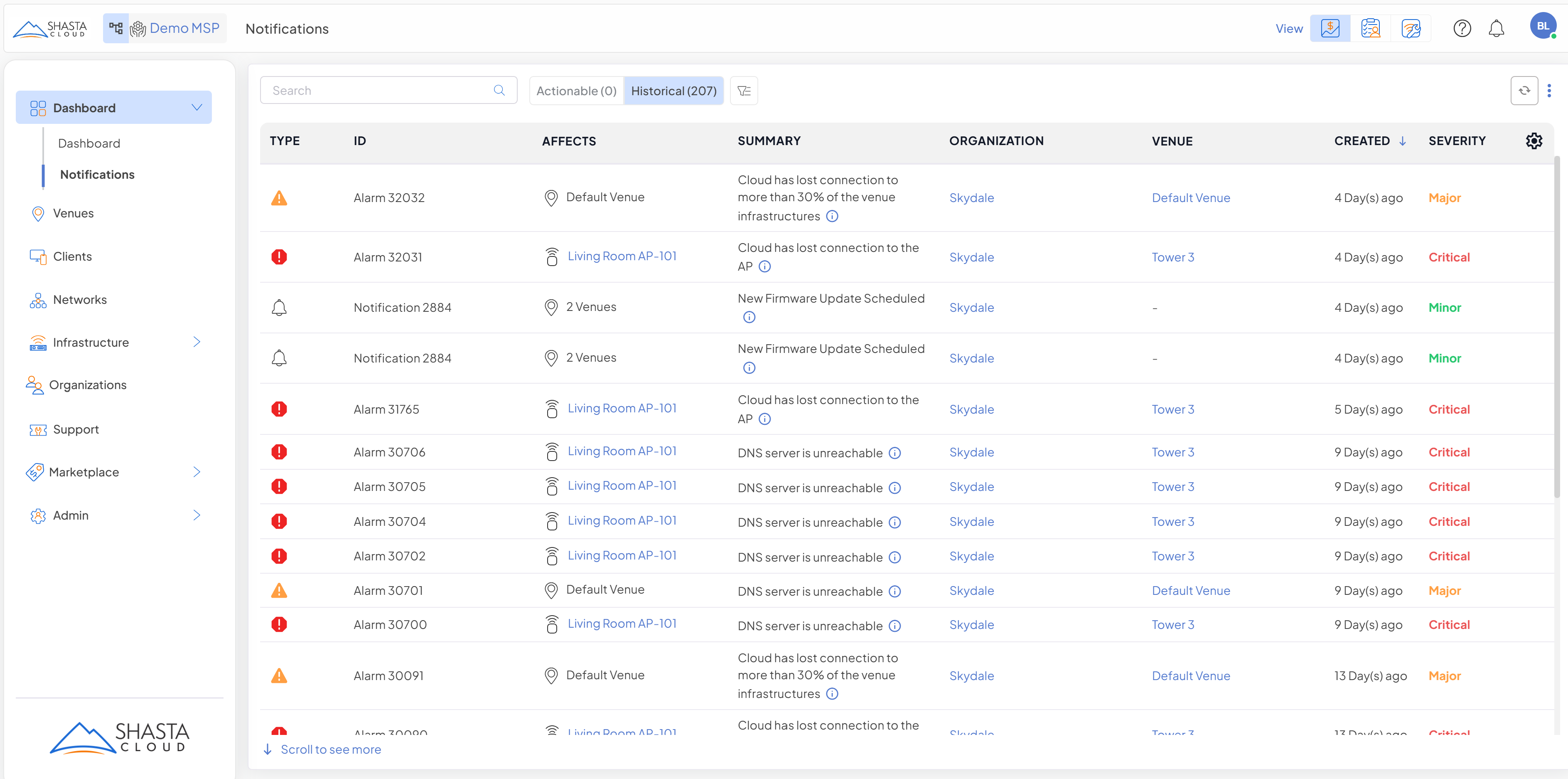Expand the Infrastructure sidebar menu

[x=197, y=342]
